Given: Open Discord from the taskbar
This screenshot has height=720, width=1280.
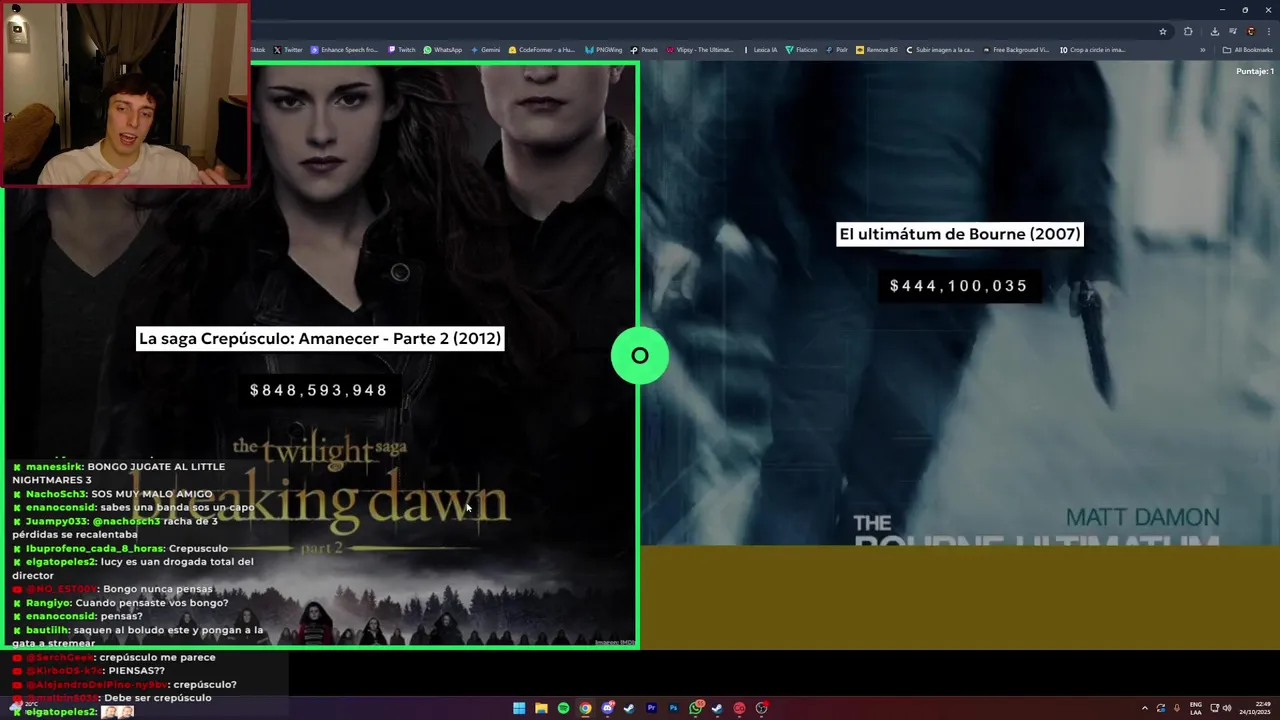Looking at the screenshot, I should [607, 708].
